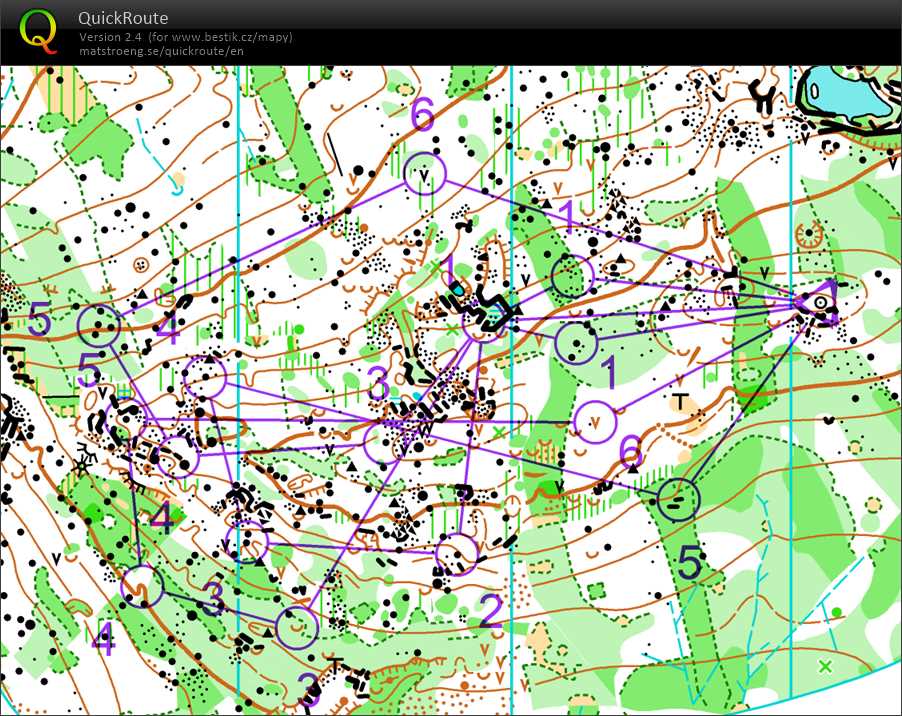Select the purple circle left of pink 6
The width and height of the screenshot is (902, 716).
pos(595,421)
